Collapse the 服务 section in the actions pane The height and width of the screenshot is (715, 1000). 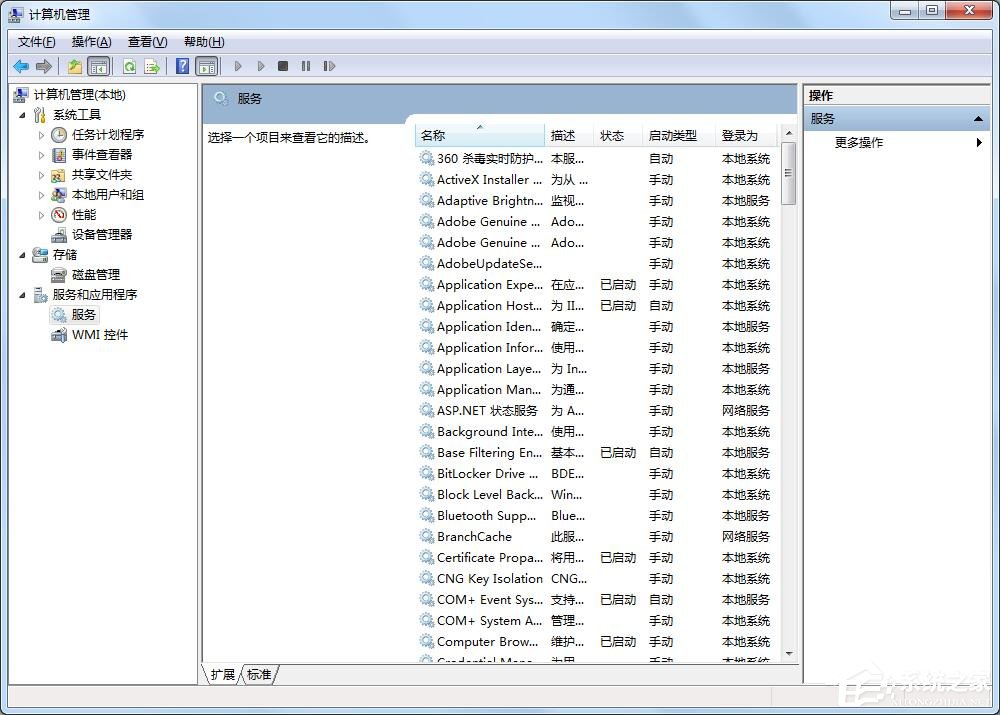[x=979, y=119]
